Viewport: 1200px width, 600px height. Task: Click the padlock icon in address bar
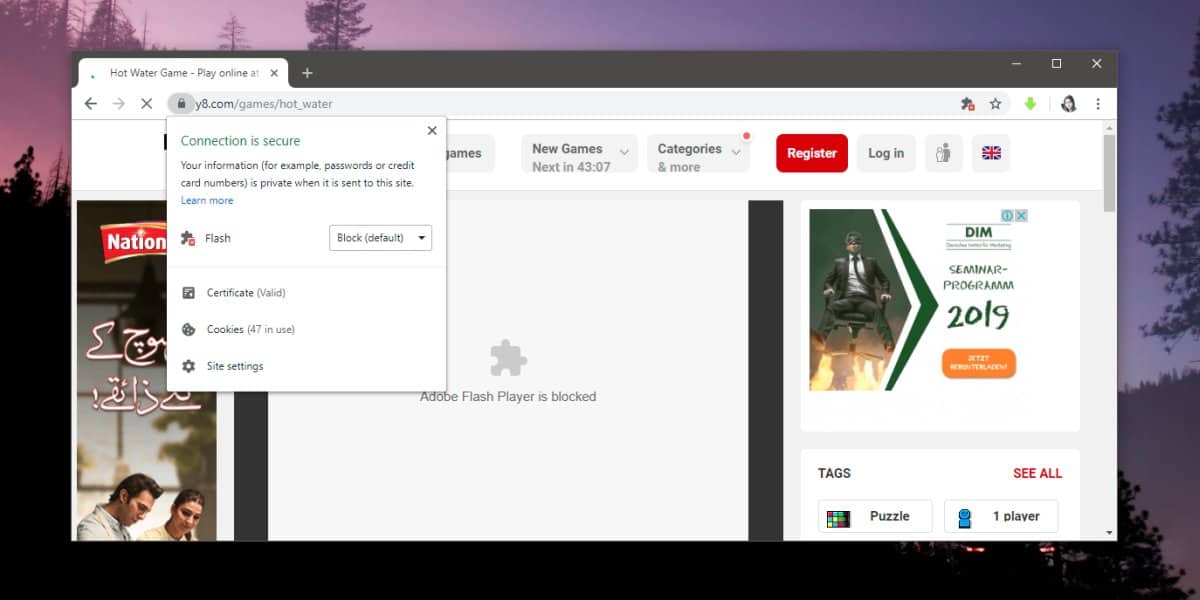tap(180, 103)
